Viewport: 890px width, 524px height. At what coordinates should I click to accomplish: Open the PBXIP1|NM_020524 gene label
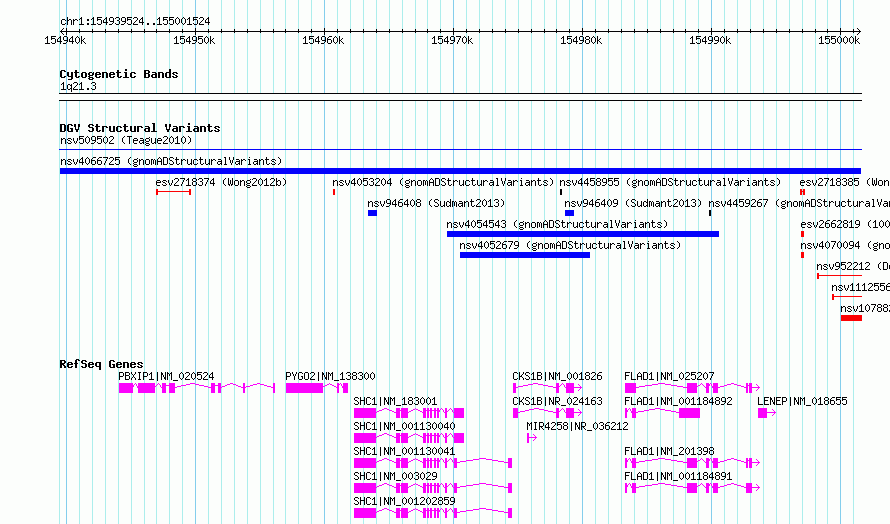pyautogui.click(x=166, y=376)
